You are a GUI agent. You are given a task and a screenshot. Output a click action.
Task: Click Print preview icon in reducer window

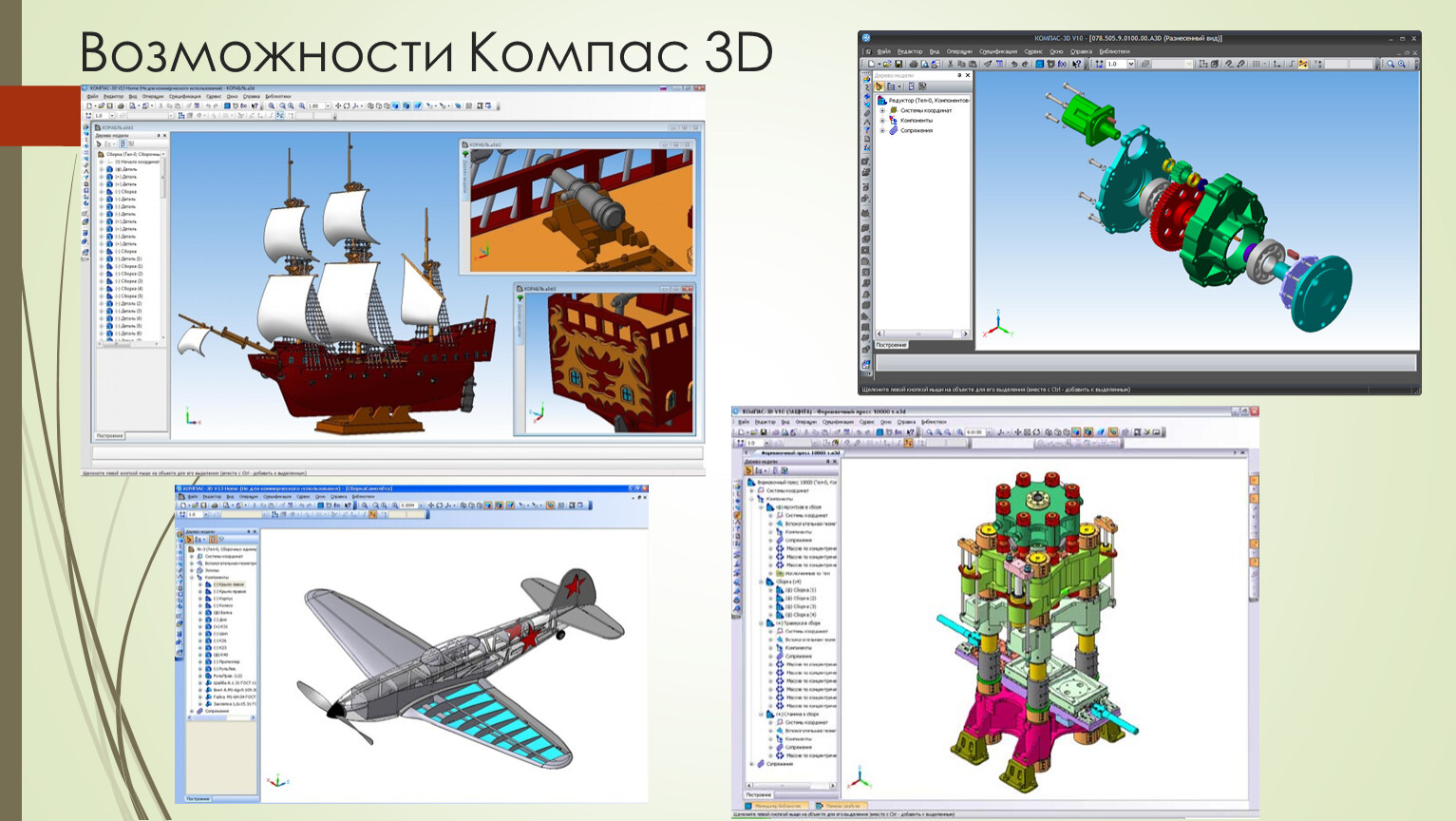[x=925, y=65]
